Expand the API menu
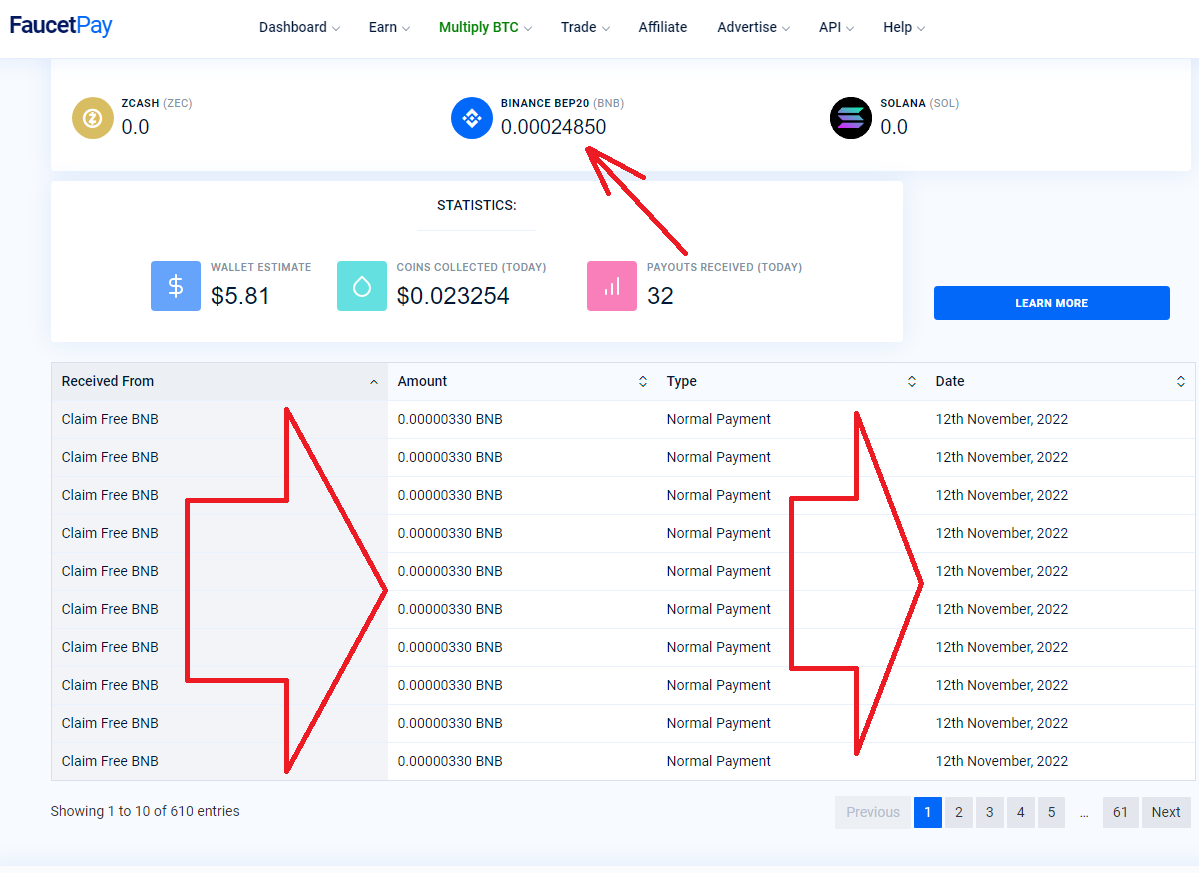This screenshot has height=873, width=1199. 837,28
